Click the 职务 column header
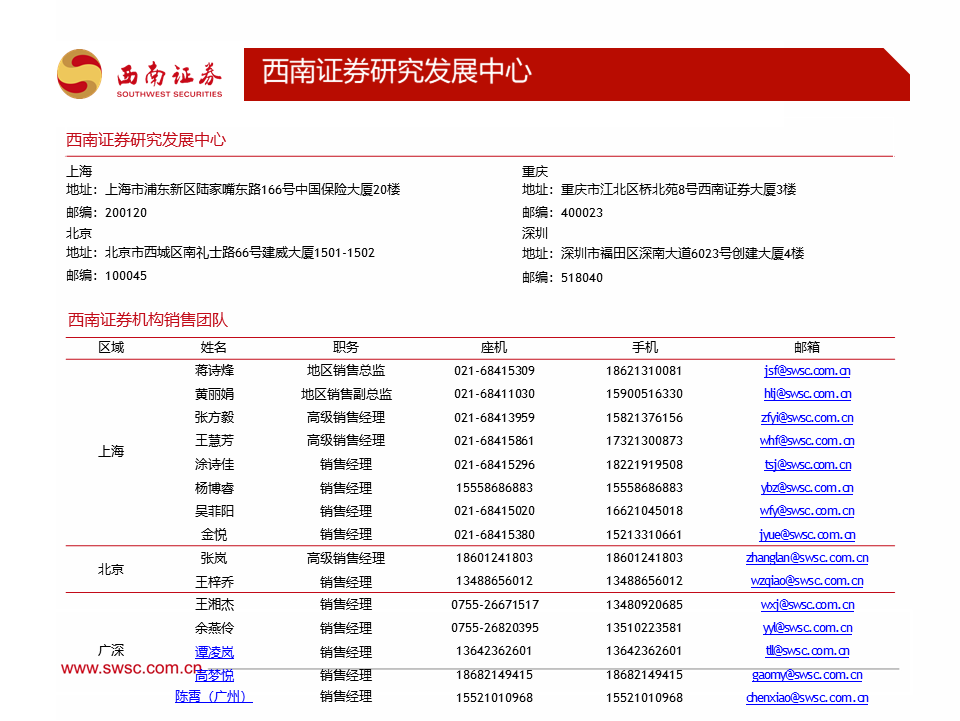This screenshot has height=721, width=960. tap(346, 348)
